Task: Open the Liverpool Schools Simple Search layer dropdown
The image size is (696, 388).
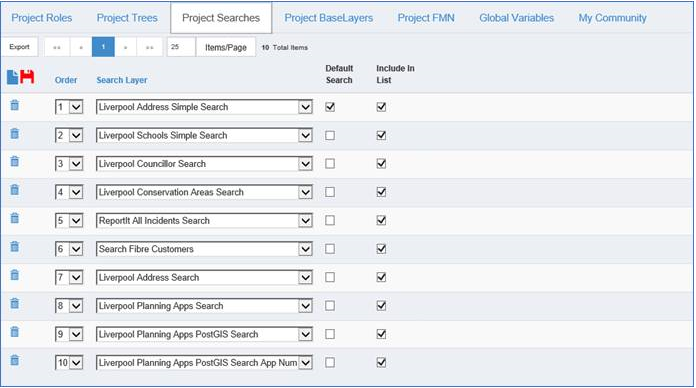Action: pyautogui.click(x=204, y=135)
